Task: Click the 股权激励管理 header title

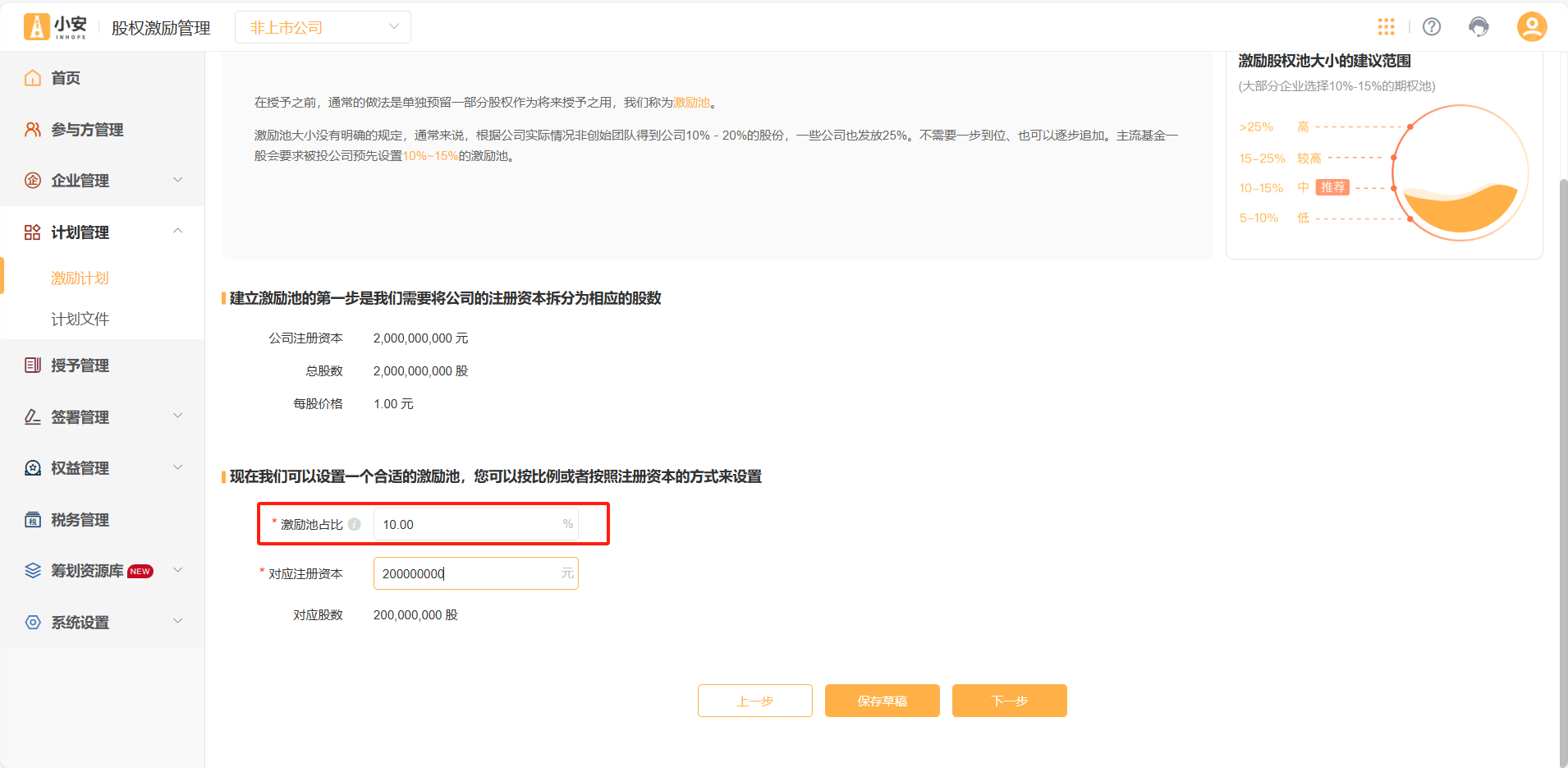Action: (x=161, y=28)
